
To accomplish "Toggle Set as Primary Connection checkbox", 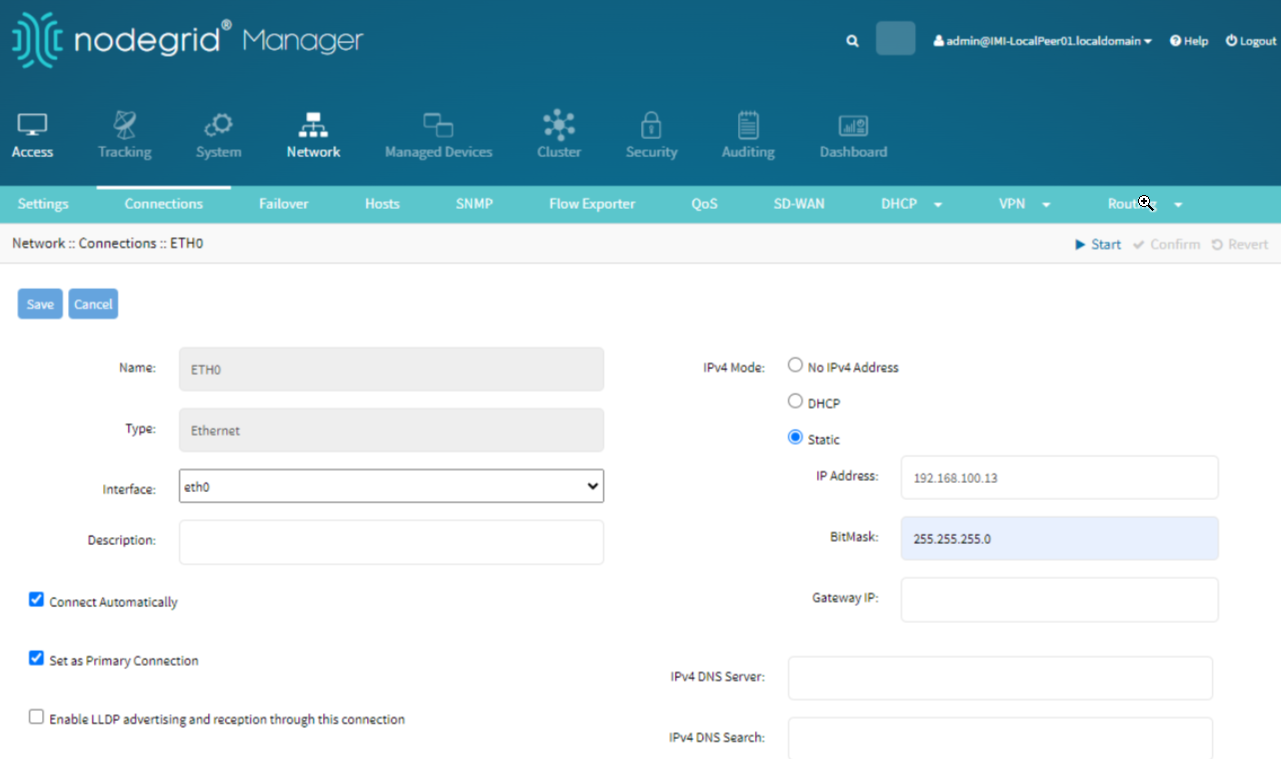I will 36,658.
